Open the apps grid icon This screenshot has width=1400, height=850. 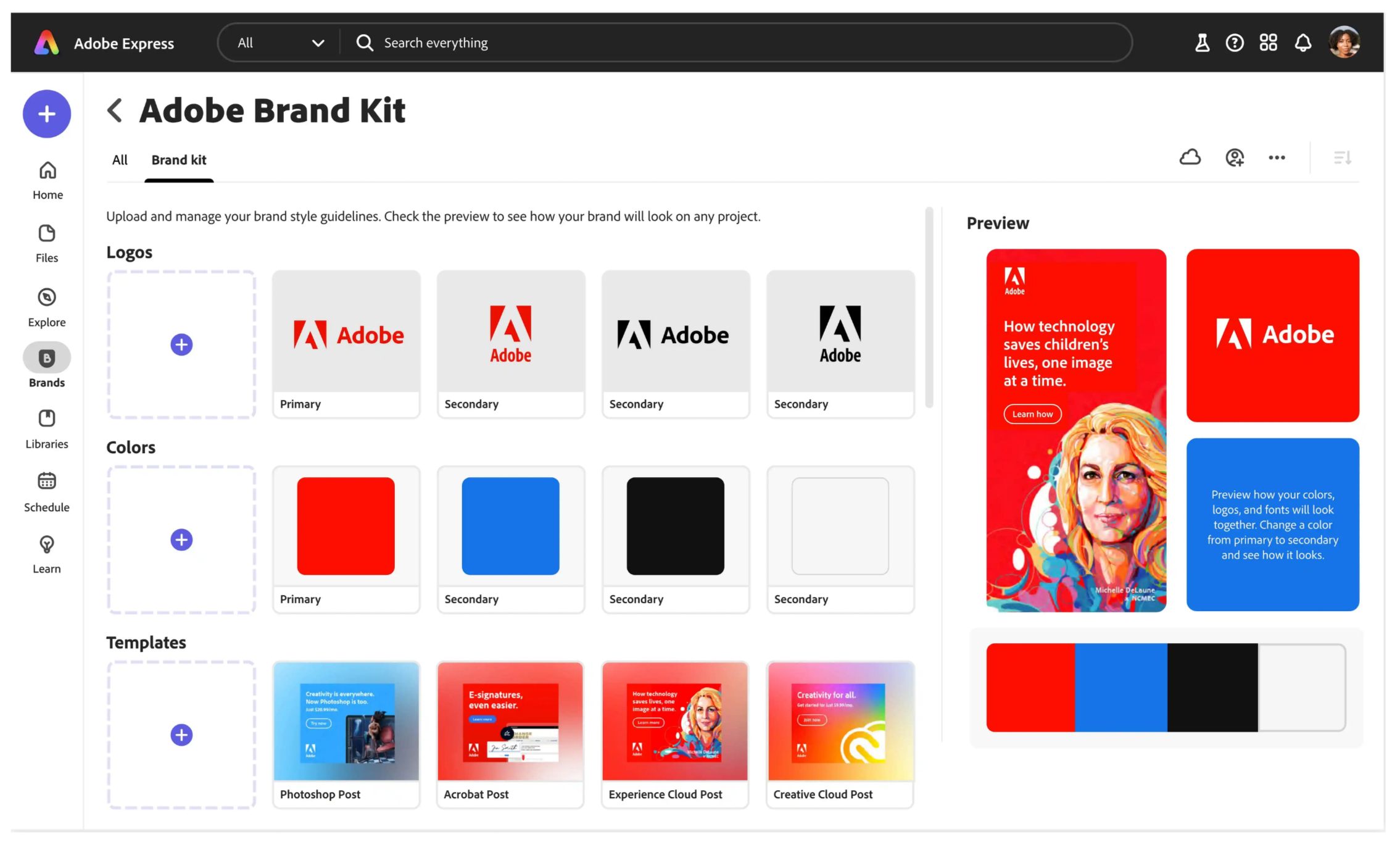(x=1268, y=43)
